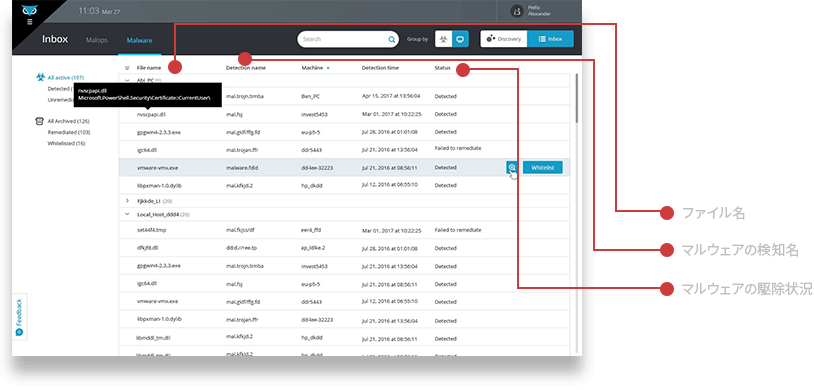Click the eer4_ffd machine cell
The width and height of the screenshot is (814, 390).
(311, 230)
